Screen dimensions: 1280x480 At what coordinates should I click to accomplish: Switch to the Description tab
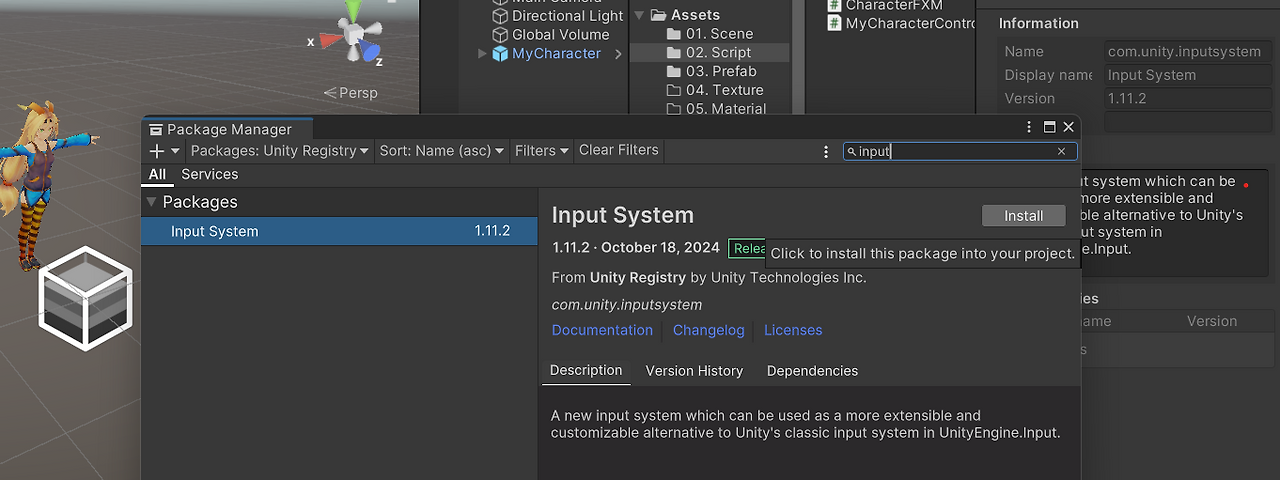586,370
